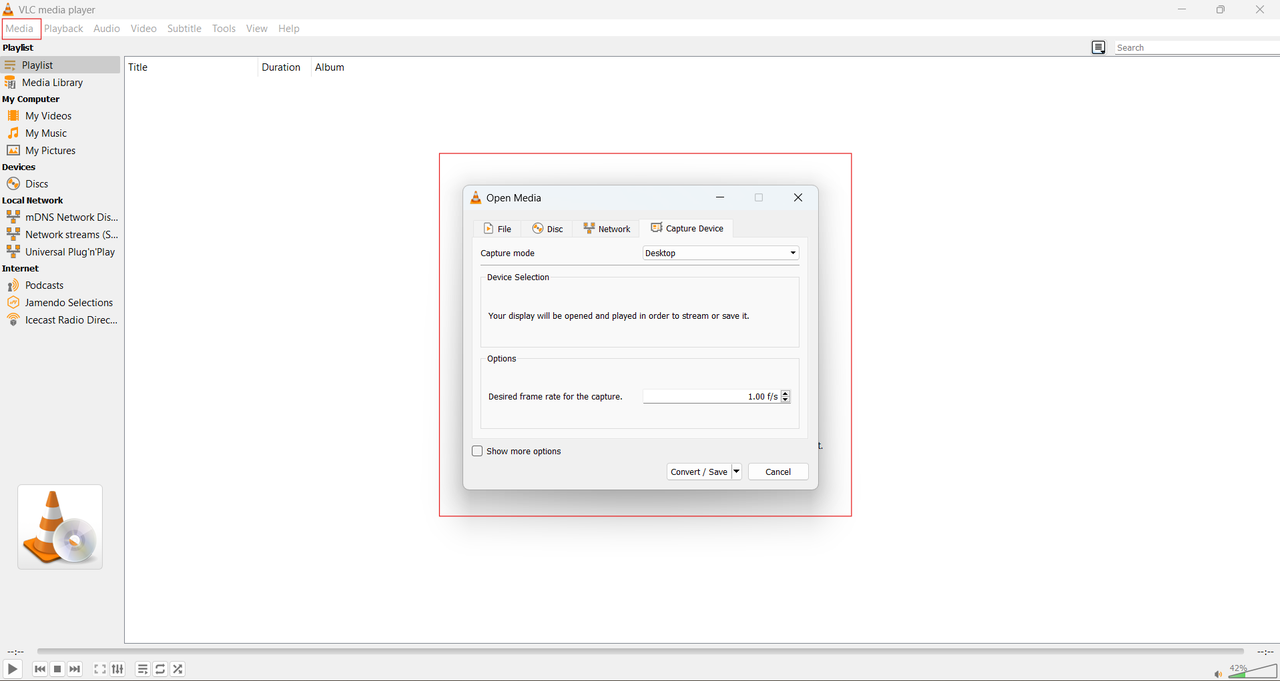The height and width of the screenshot is (681, 1280).
Task: Sort playlist by Duration column
Action: [285, 67]
